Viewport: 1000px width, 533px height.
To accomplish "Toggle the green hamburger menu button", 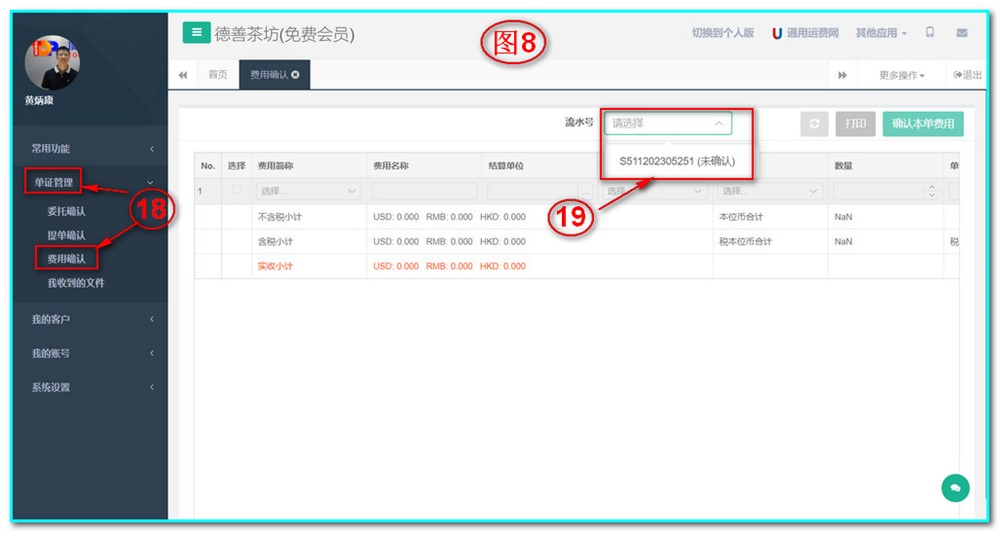I will tap(196, 32).
